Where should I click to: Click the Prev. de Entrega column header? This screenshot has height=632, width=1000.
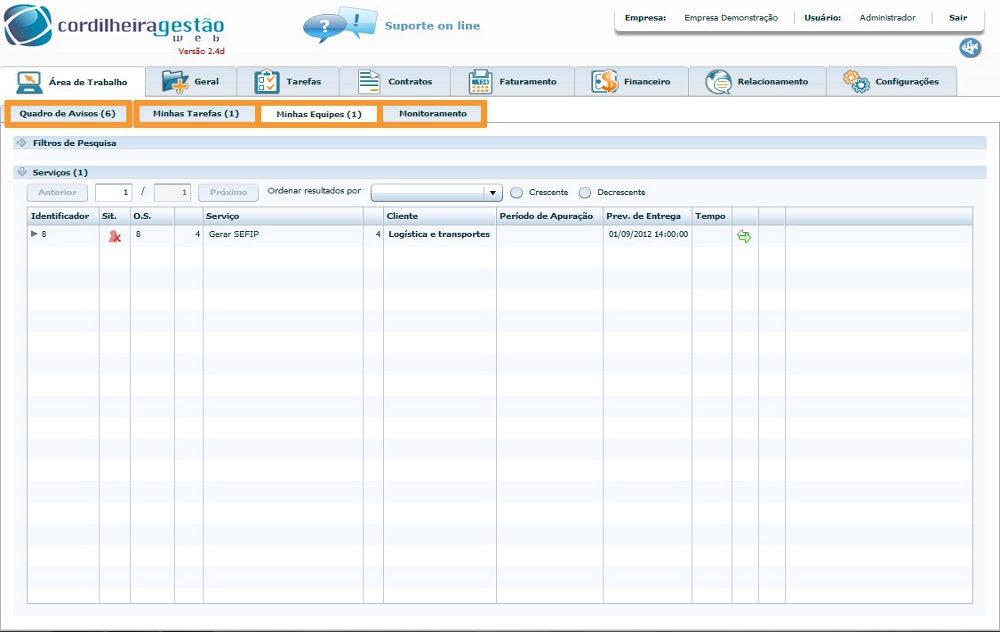tap(647, 216)
